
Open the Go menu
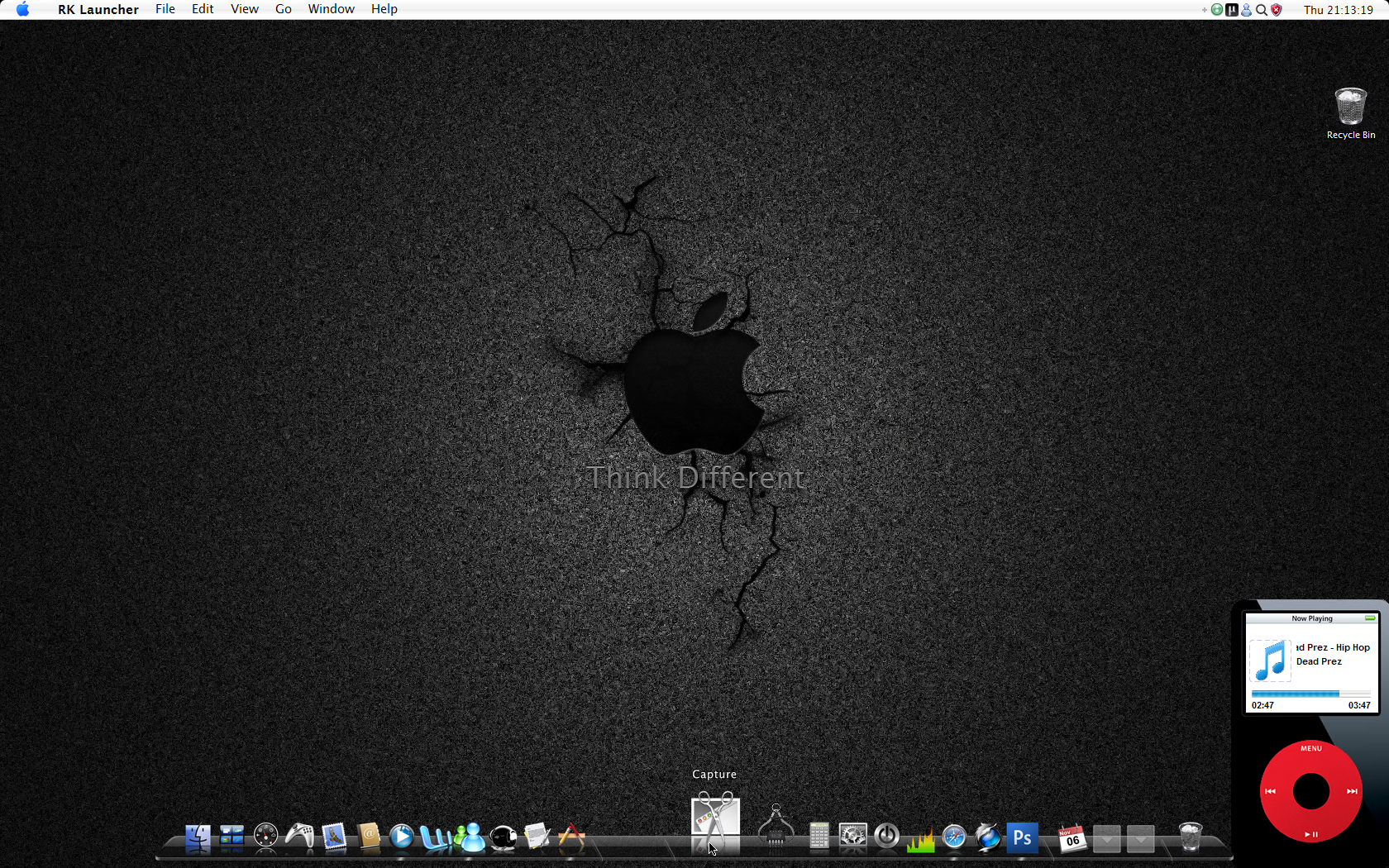coord(284,9)
